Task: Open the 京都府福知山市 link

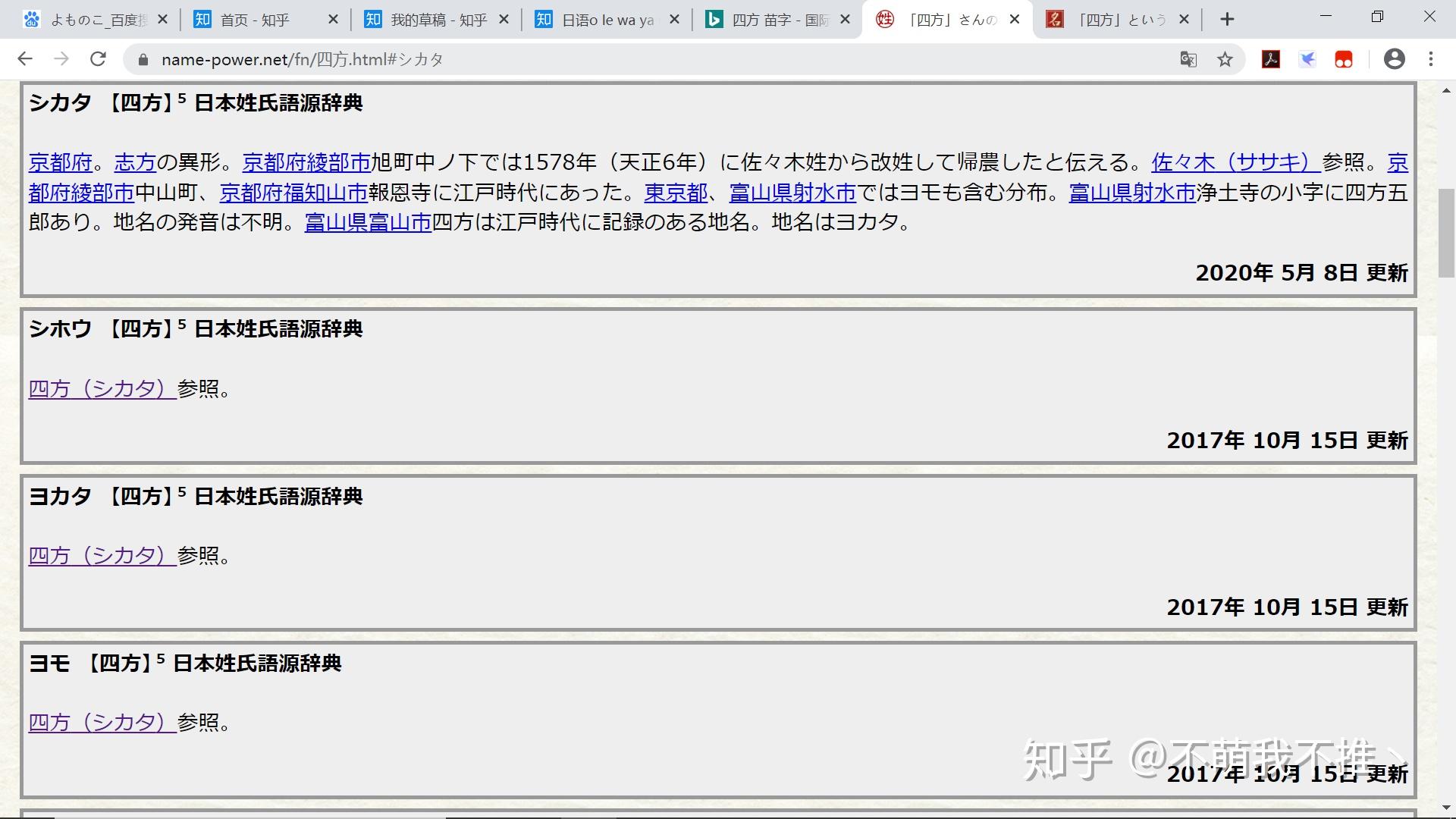Action: 293,193
